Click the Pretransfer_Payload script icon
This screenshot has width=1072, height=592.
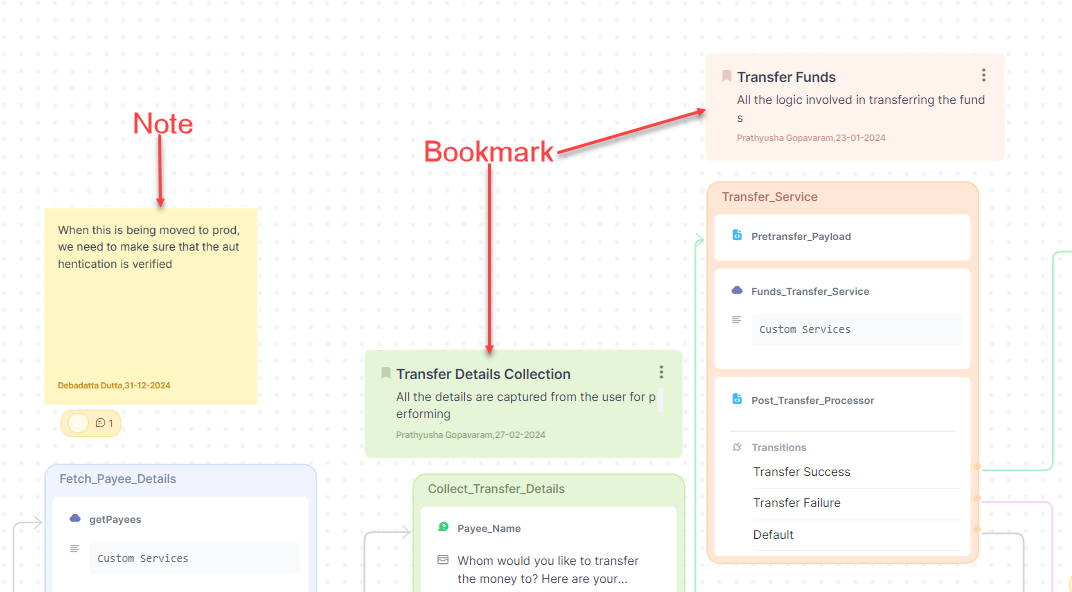click(737, 236)
